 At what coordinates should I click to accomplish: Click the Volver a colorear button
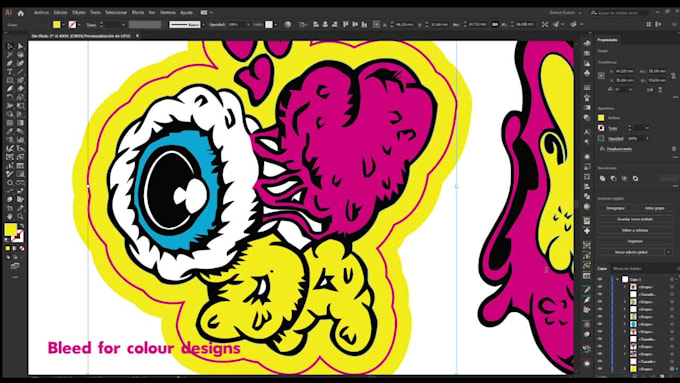click(635, 230)
